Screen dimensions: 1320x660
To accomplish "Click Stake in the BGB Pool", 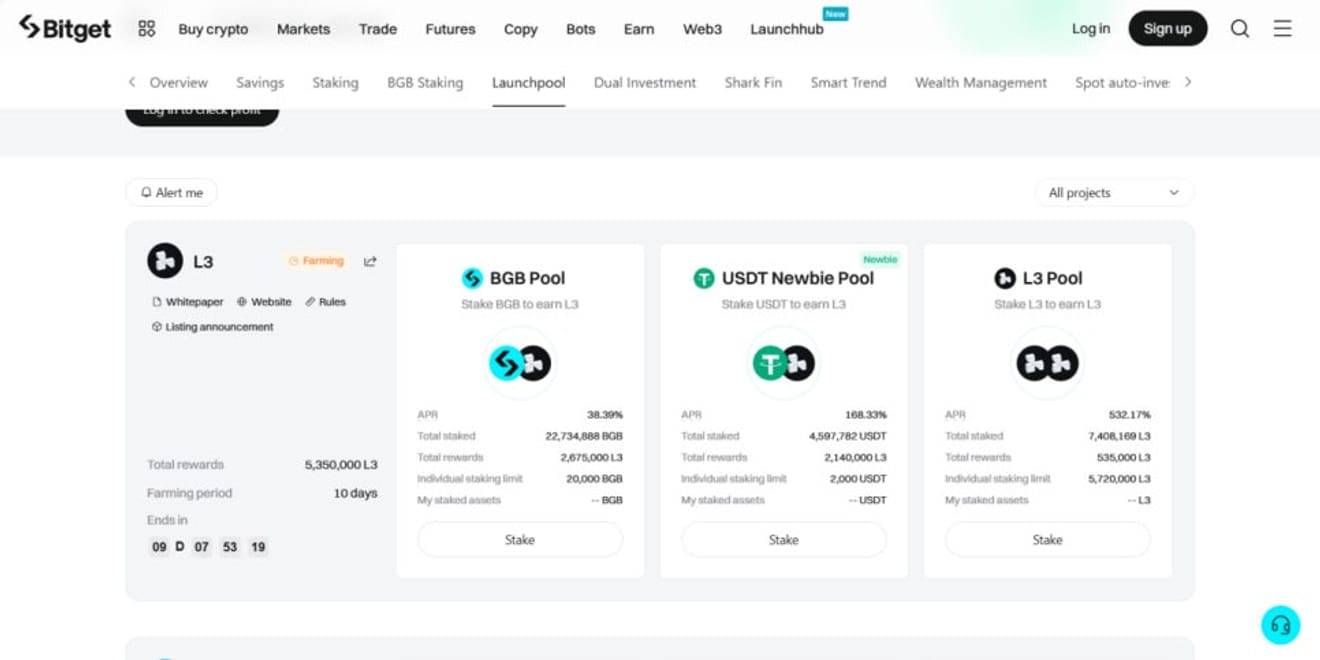I will pos(520,540).
